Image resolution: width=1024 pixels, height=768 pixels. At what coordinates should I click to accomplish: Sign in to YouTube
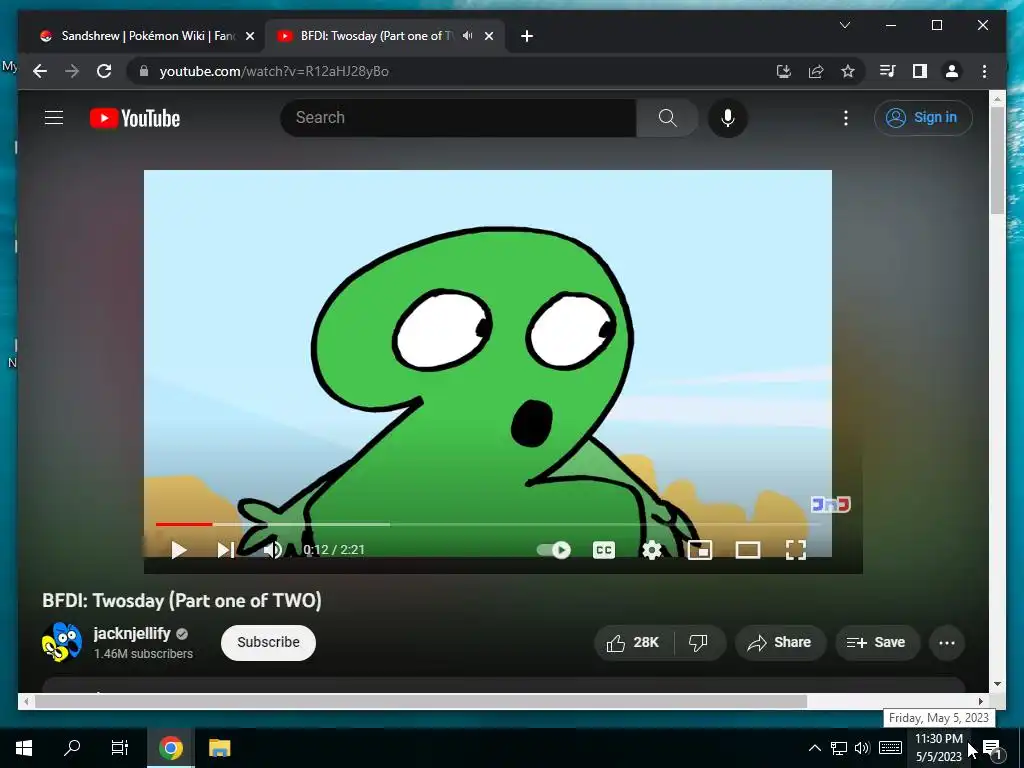923,118
